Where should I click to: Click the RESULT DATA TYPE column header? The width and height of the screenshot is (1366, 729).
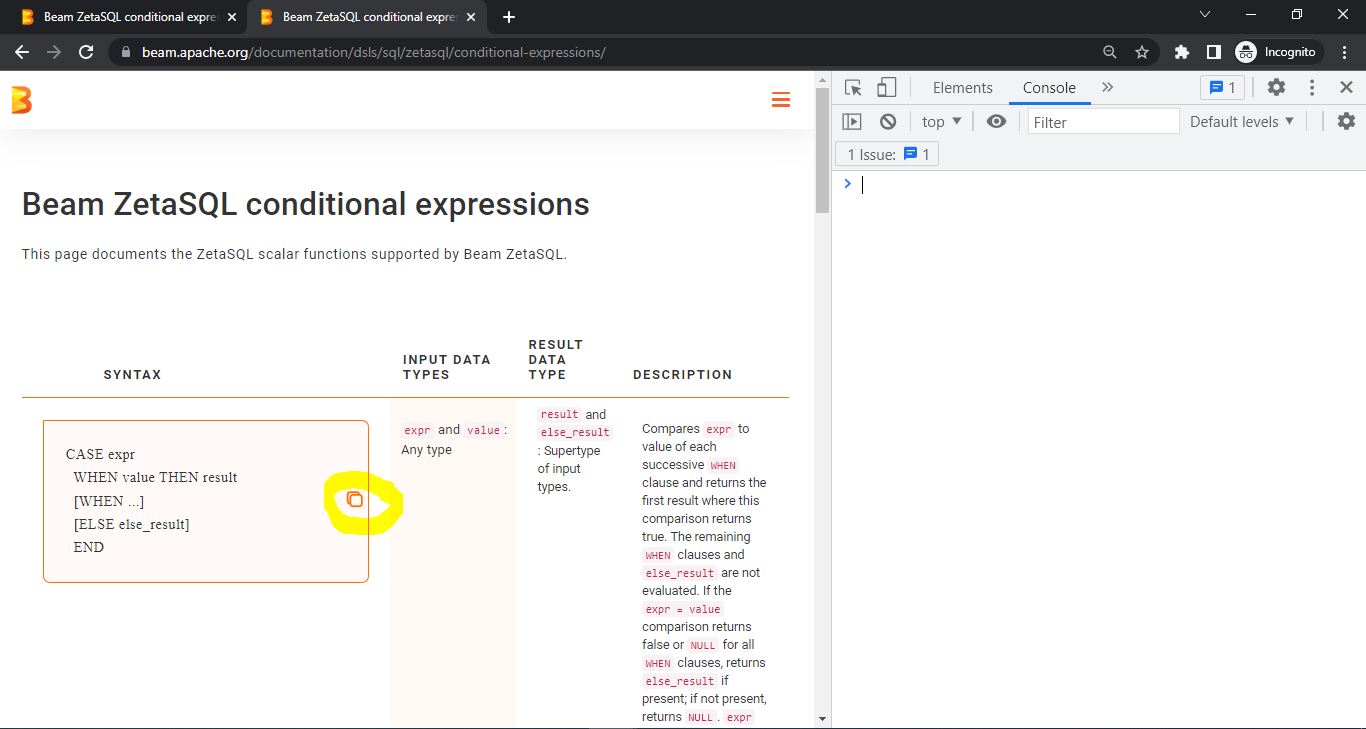[x=555, y=359]
